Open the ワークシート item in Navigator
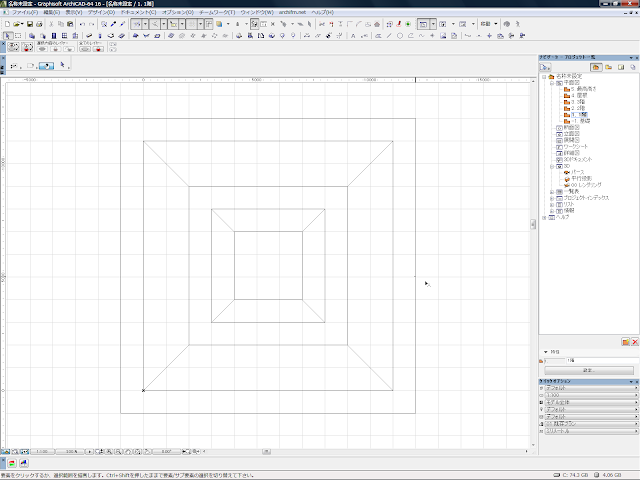The image size is (640, 480). [576, 147]
